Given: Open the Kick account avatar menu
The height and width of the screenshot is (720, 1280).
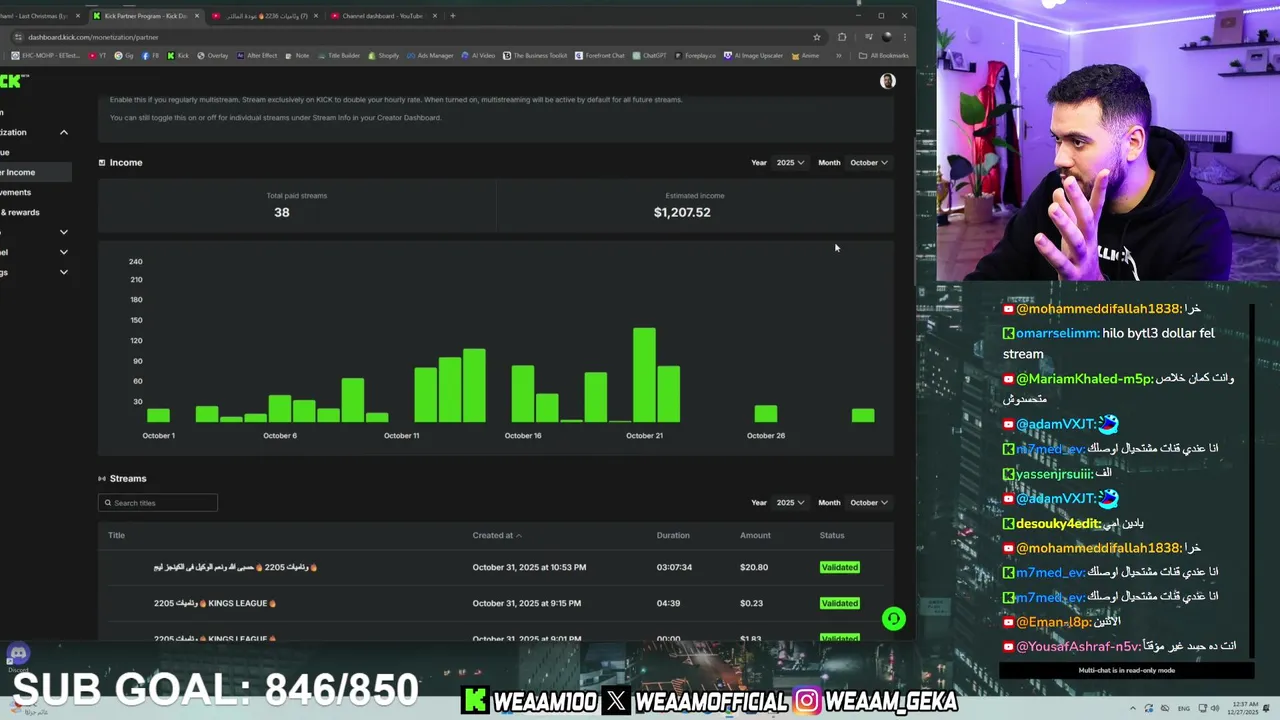Looking at the screenshot, I should (x=888, y=81).
